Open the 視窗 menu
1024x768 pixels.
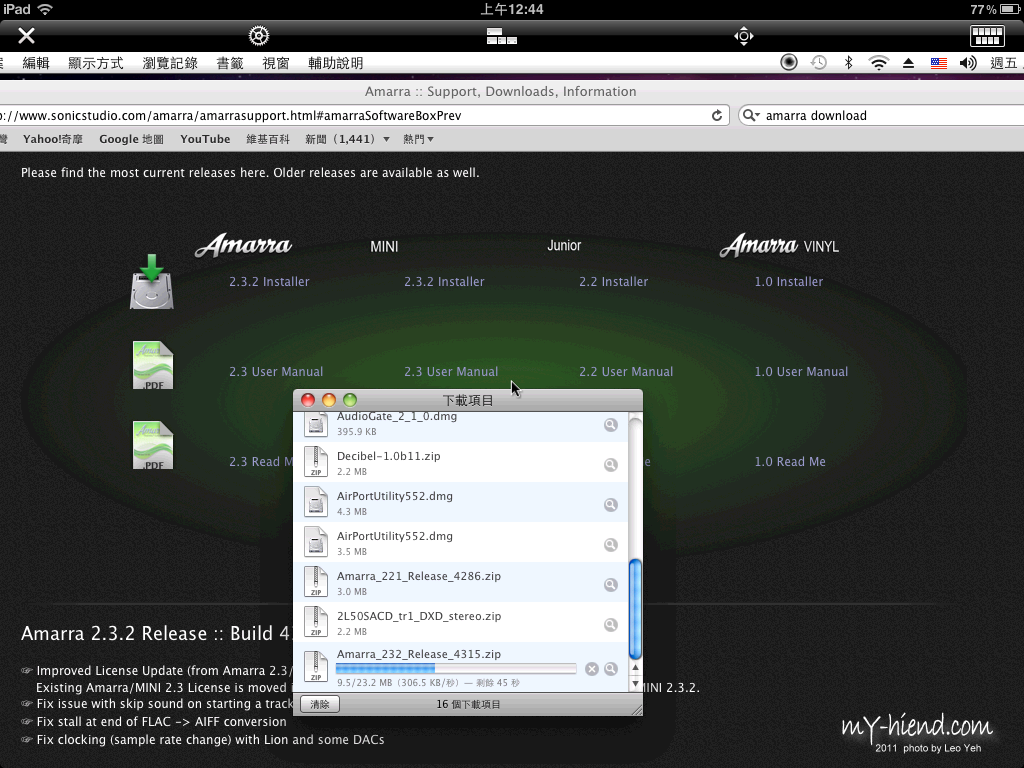(276, 63)
